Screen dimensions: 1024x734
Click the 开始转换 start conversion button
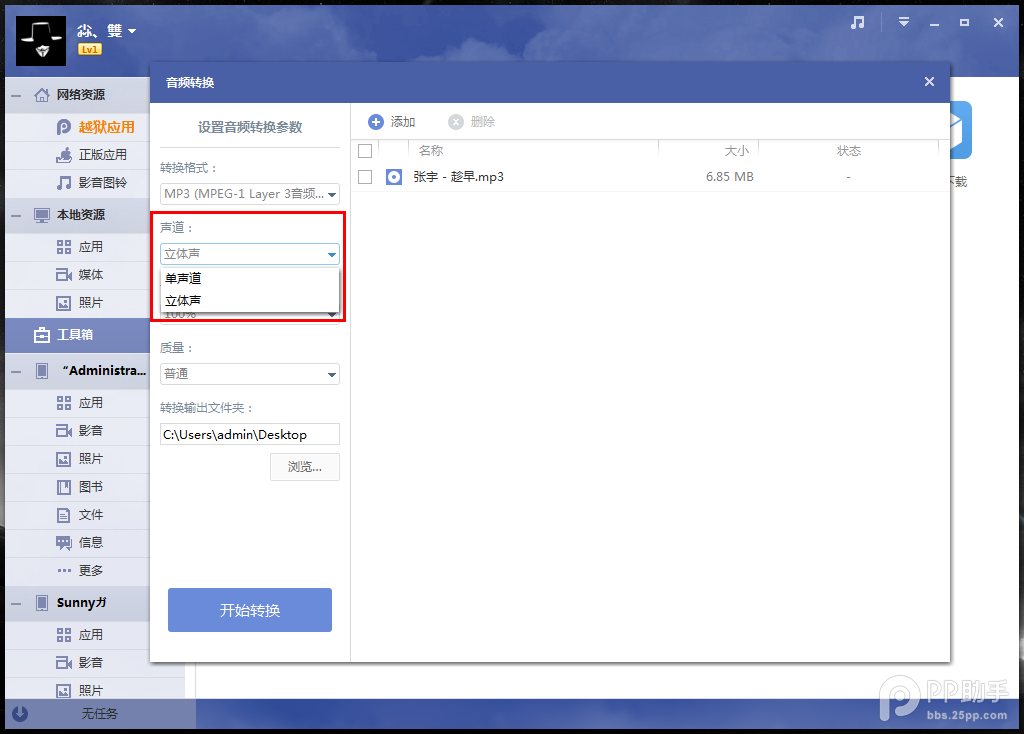(250, 610)
